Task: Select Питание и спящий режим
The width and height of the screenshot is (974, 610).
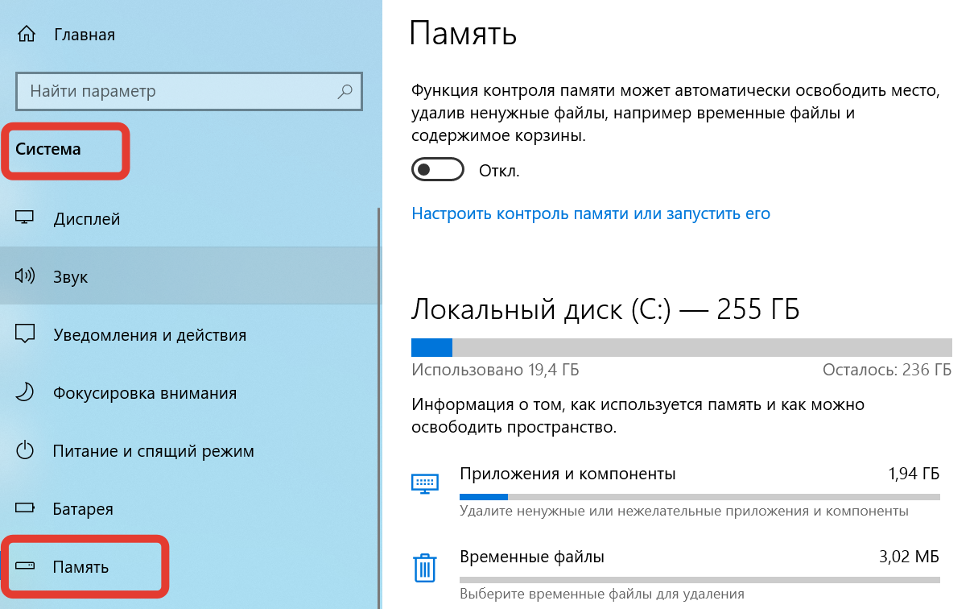Action: pyautogui.click(x=189, y=450)
